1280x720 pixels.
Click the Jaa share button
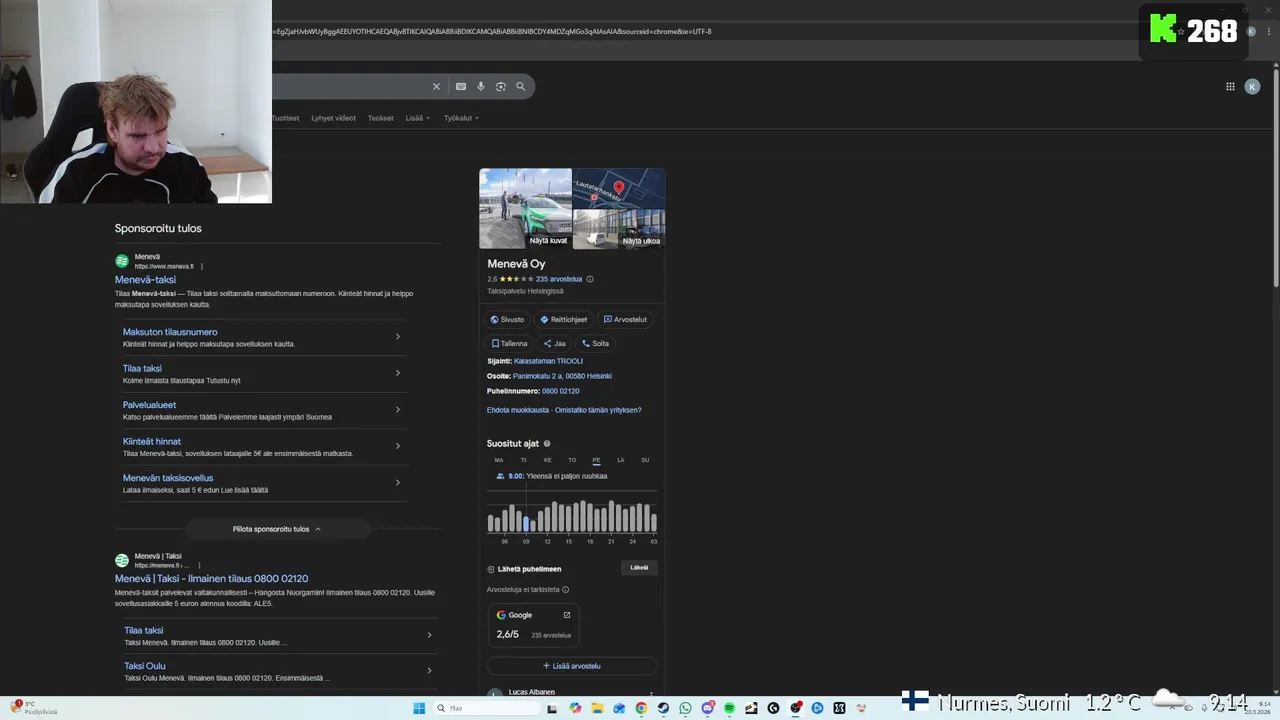point(555,343)
